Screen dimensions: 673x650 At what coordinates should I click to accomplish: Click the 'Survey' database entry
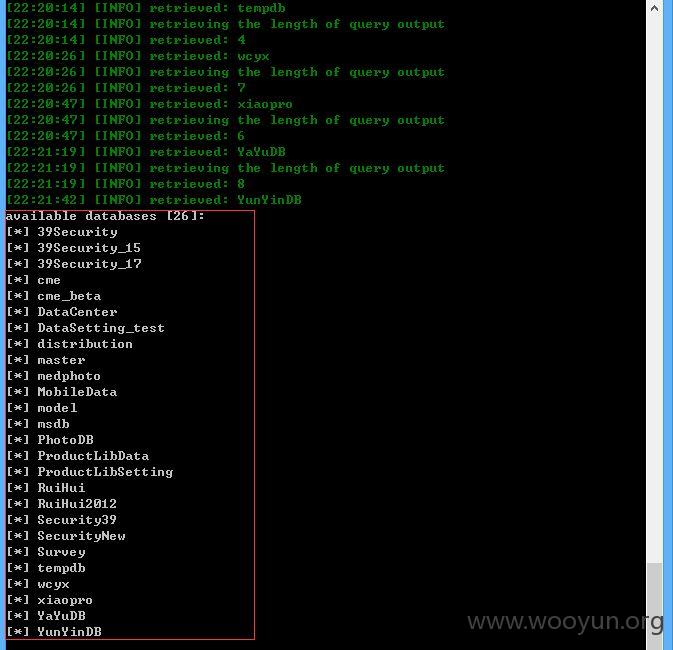[46, 552]
